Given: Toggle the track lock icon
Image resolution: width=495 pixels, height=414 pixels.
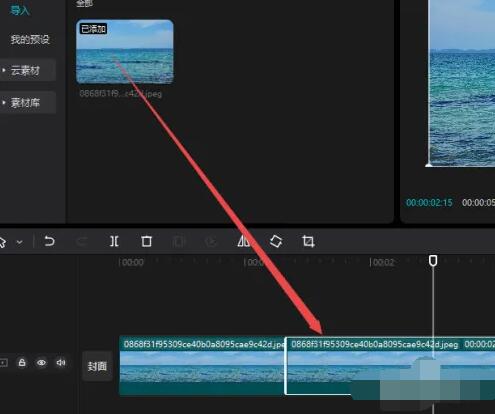Looking at the screenshot, I should (22, 362).
